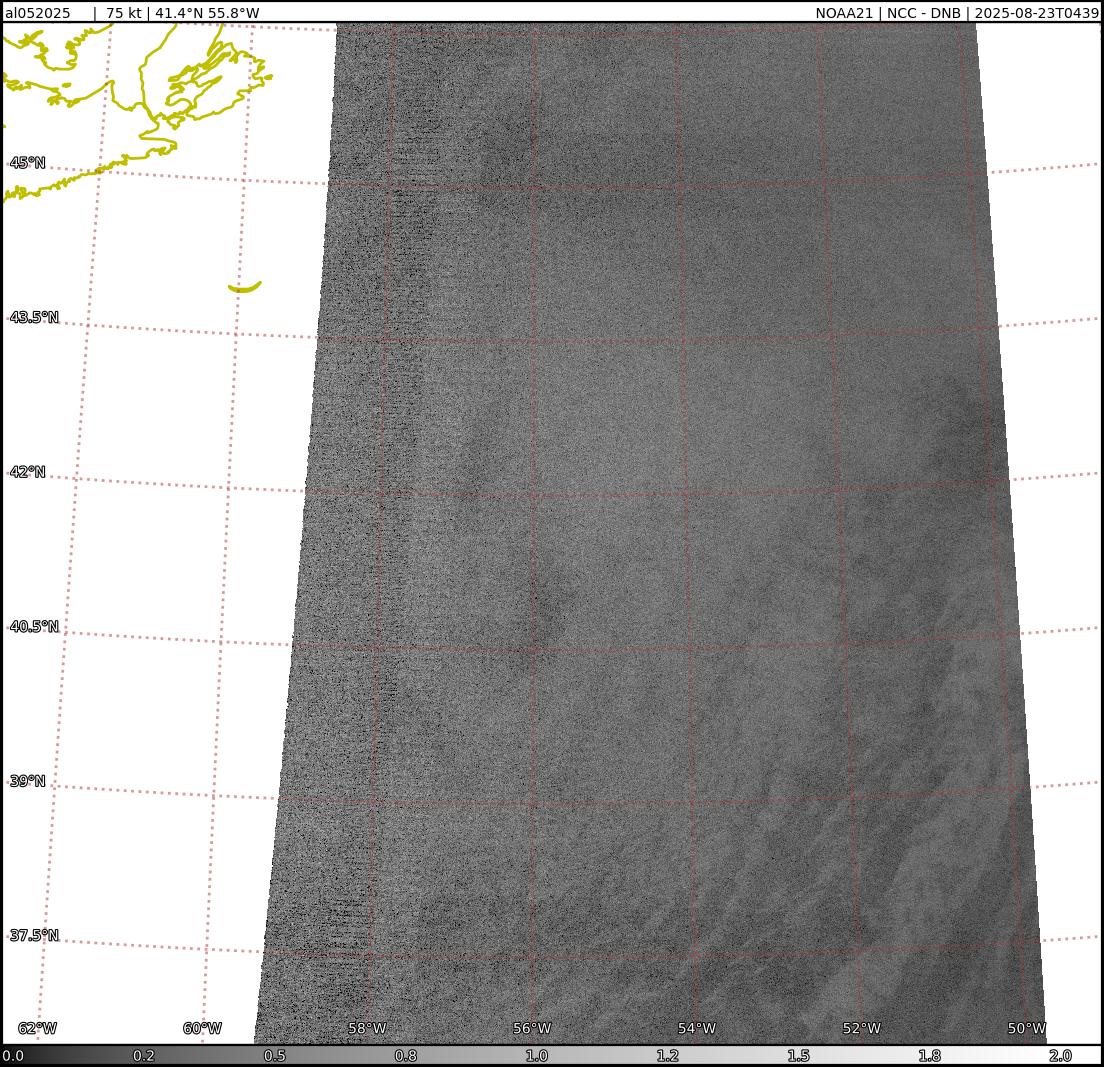Select the 58°W longitude label

(367, 1029)
